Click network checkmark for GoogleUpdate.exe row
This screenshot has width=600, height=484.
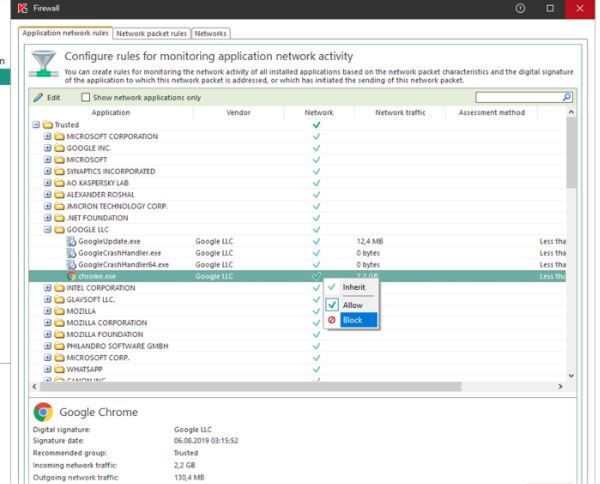pos(317,241)
